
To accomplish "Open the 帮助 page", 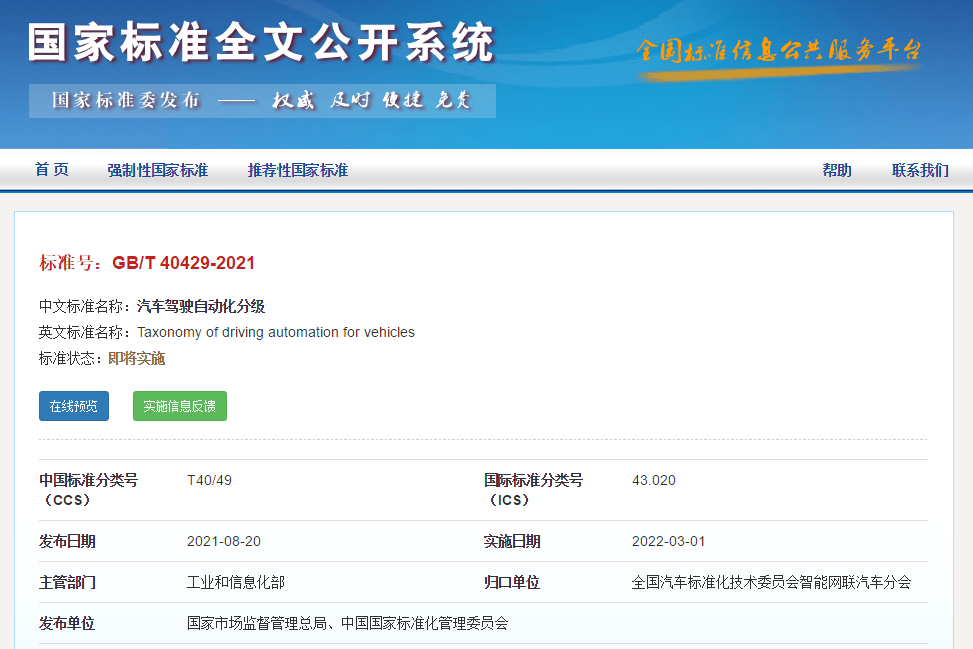I will coord(837,170).
